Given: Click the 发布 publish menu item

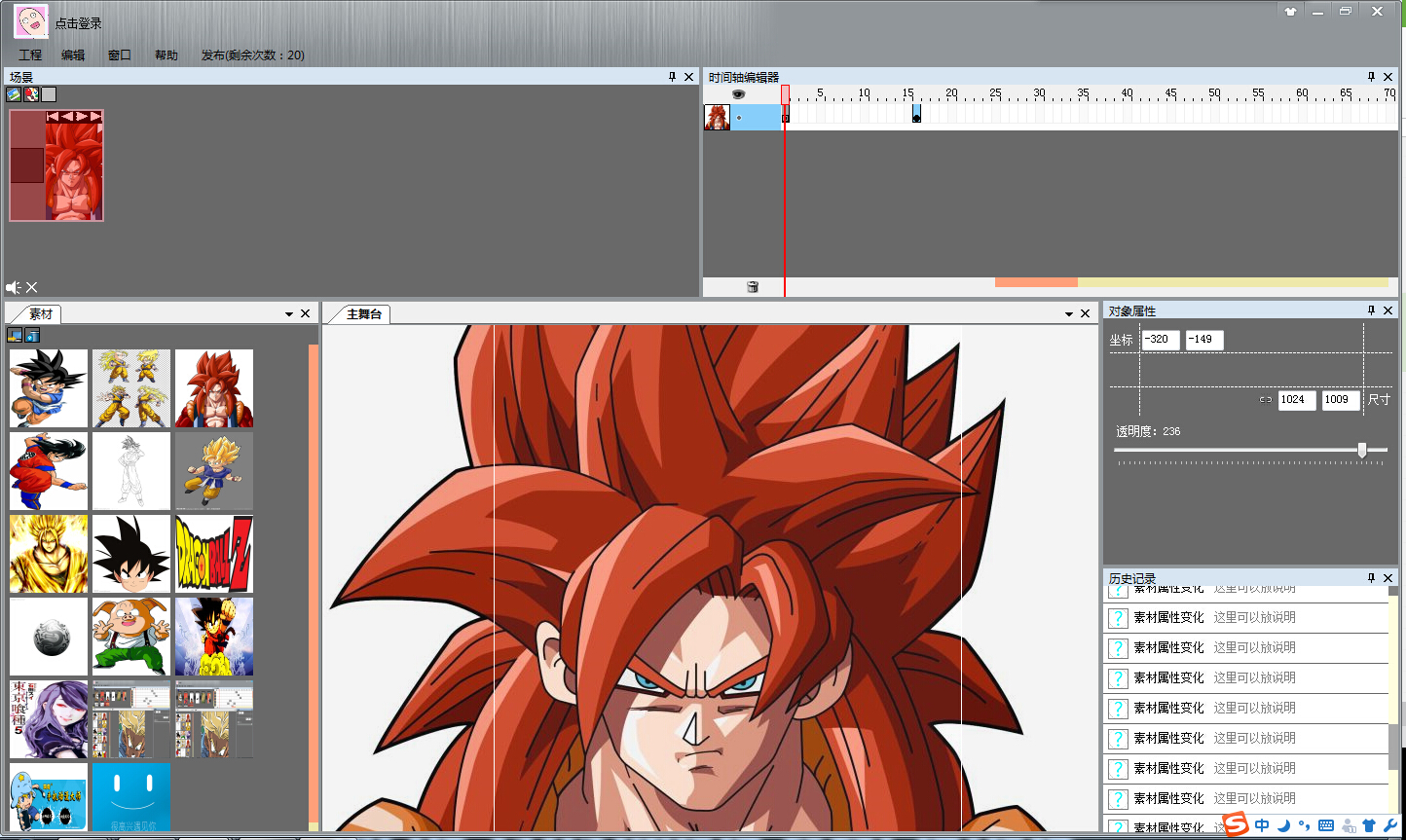Looking at the screenshot, I should pos(253,55).
